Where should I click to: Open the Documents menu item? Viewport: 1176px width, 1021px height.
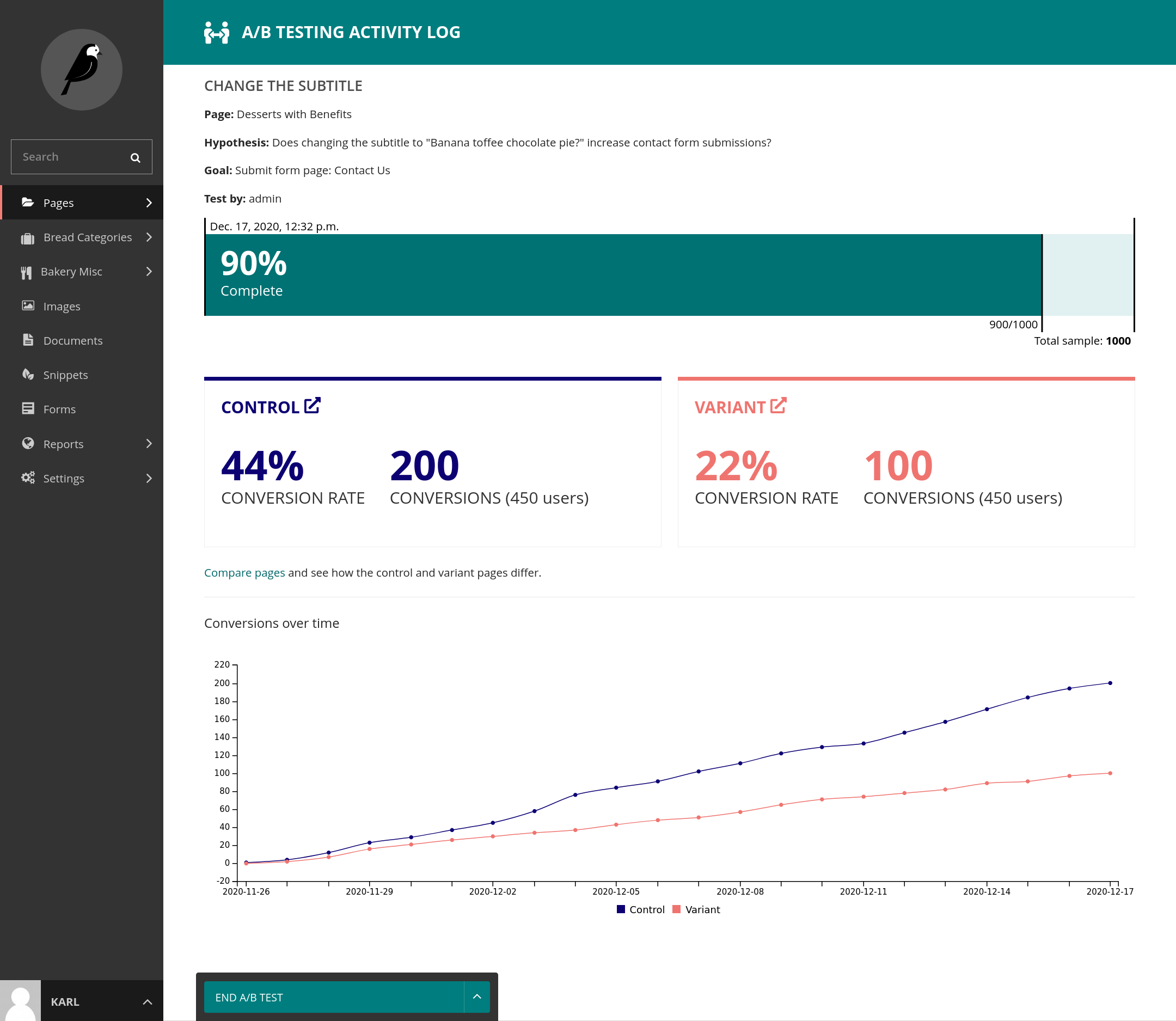(82, 340)
